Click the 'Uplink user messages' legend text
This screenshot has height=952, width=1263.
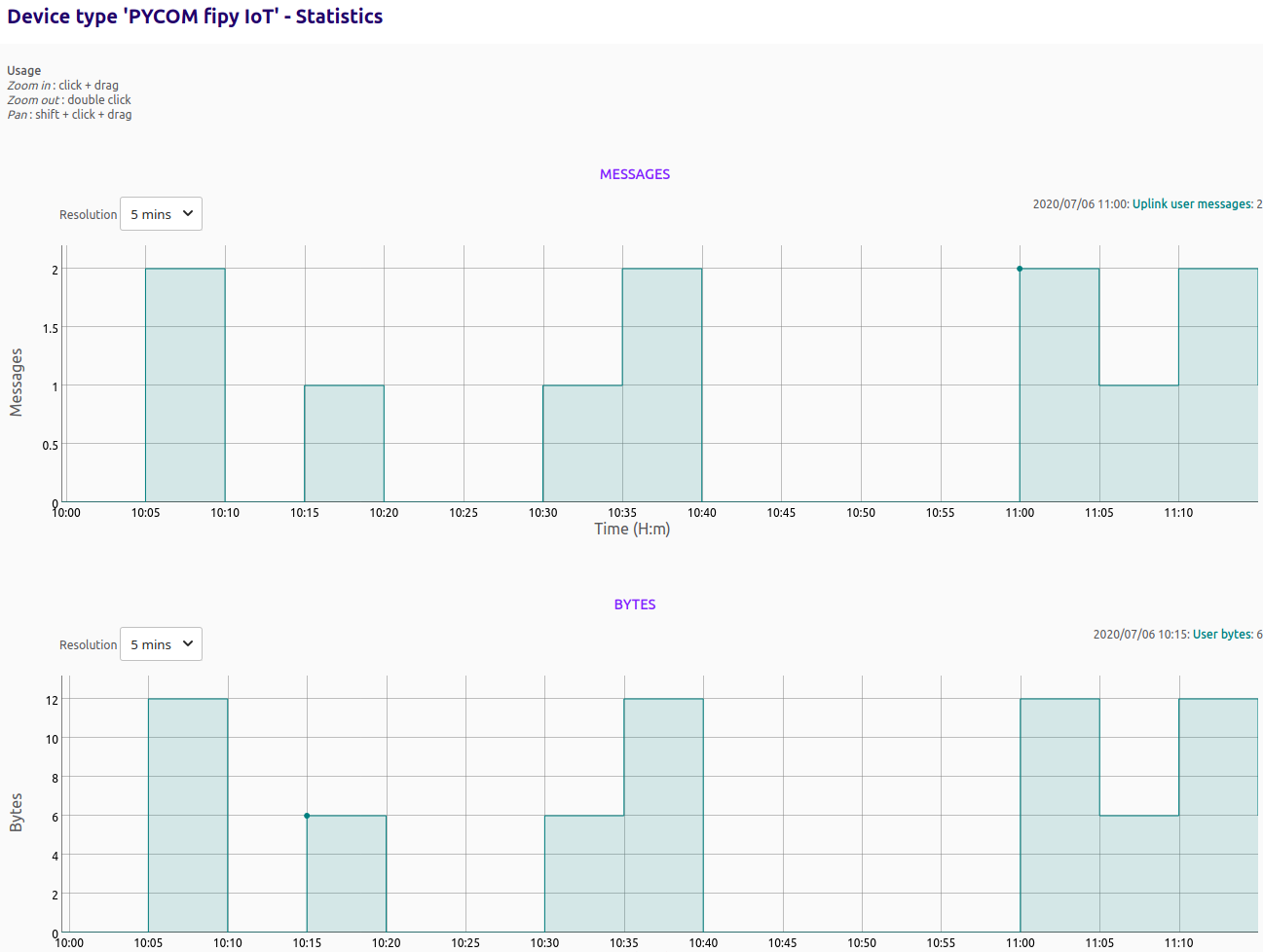point(1193,204)
